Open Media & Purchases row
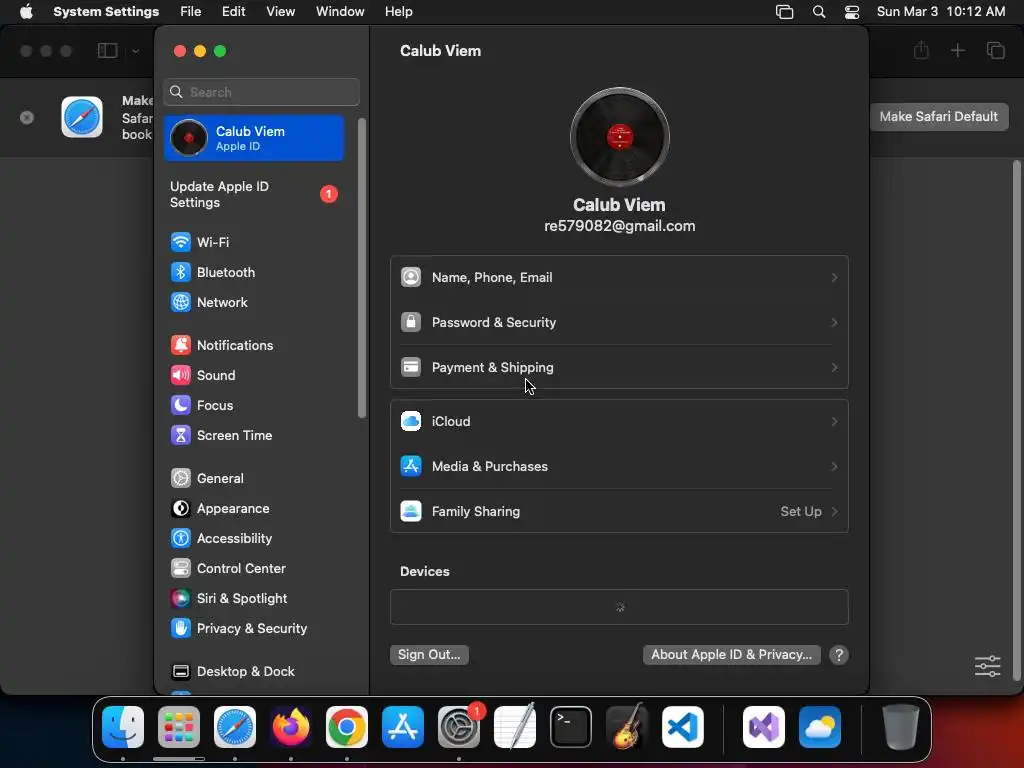1024x768 pixels. coord(619,467)
